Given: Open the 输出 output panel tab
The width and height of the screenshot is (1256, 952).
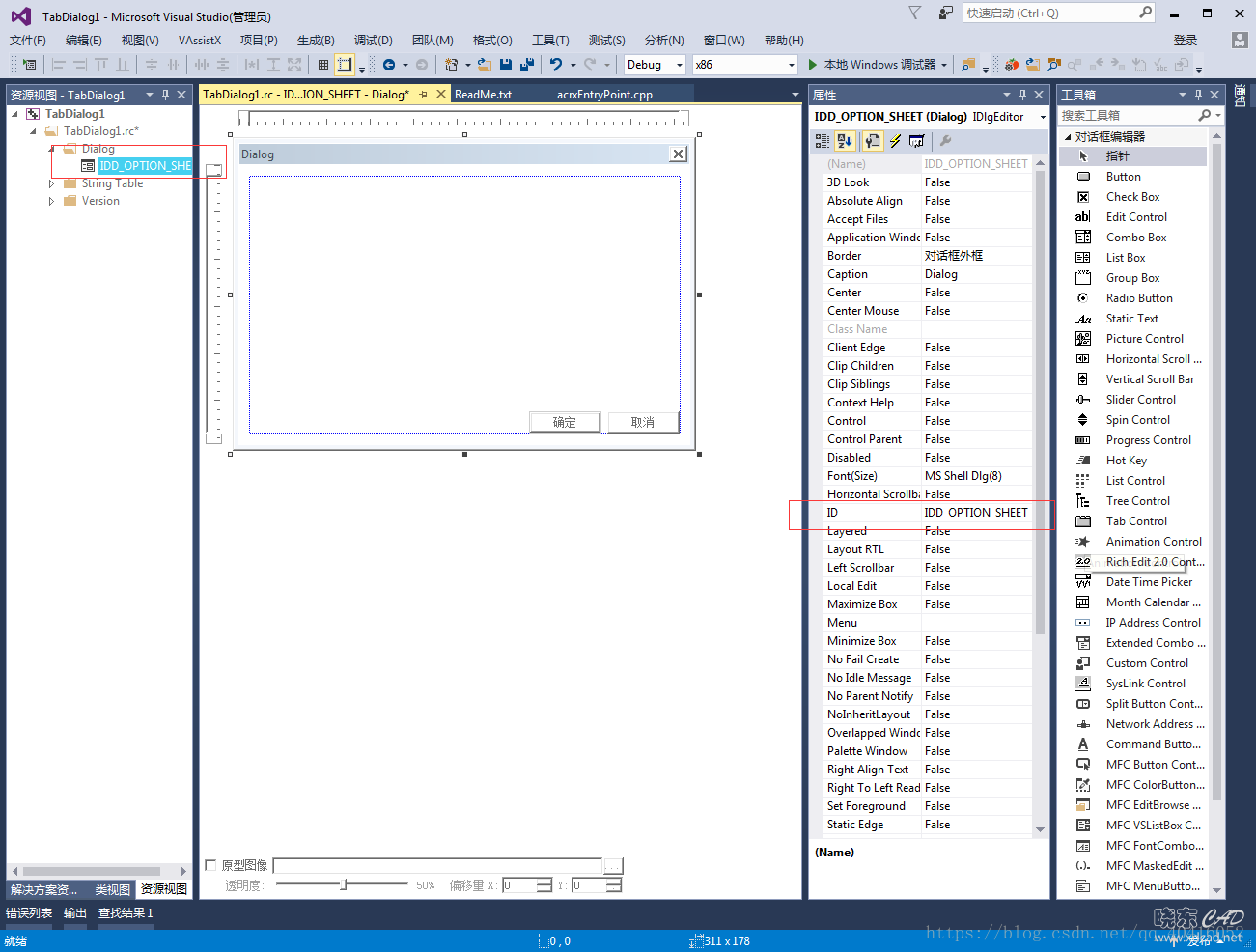Looking at the screenshot, I should (75, 912).
